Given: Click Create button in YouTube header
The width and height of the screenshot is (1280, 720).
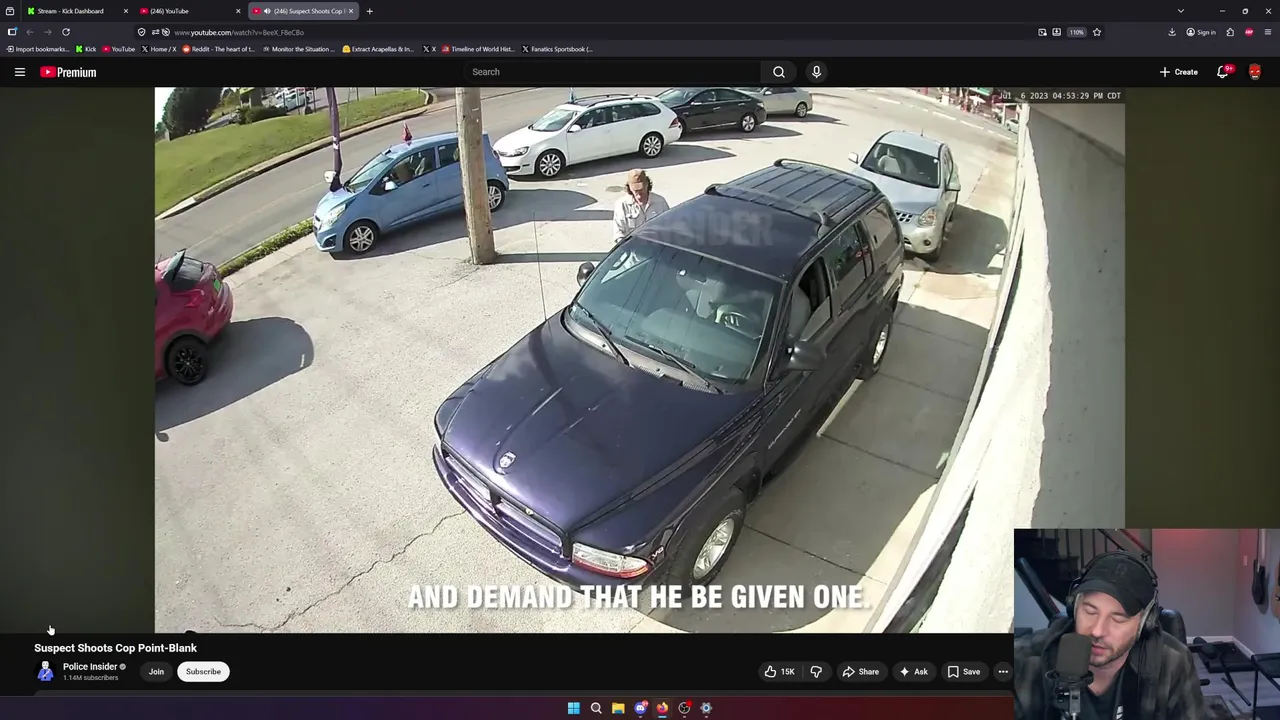Looking at the screenshot, I should (x=1179, y=72).
